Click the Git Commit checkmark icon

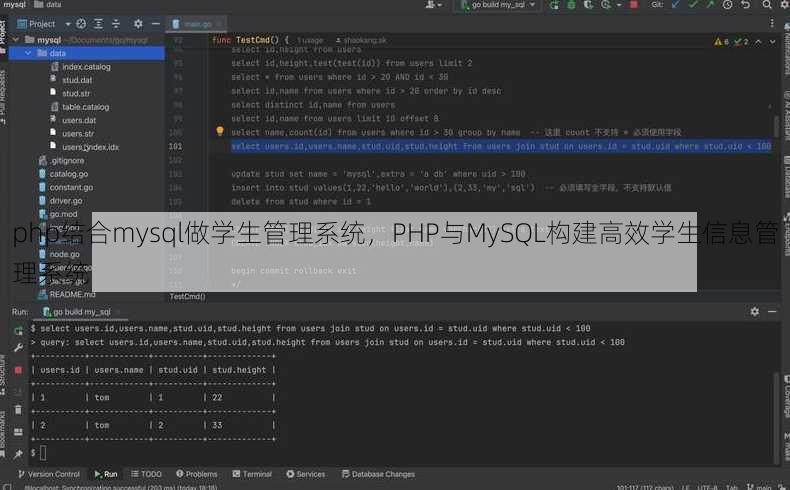[x=693, y=5]
